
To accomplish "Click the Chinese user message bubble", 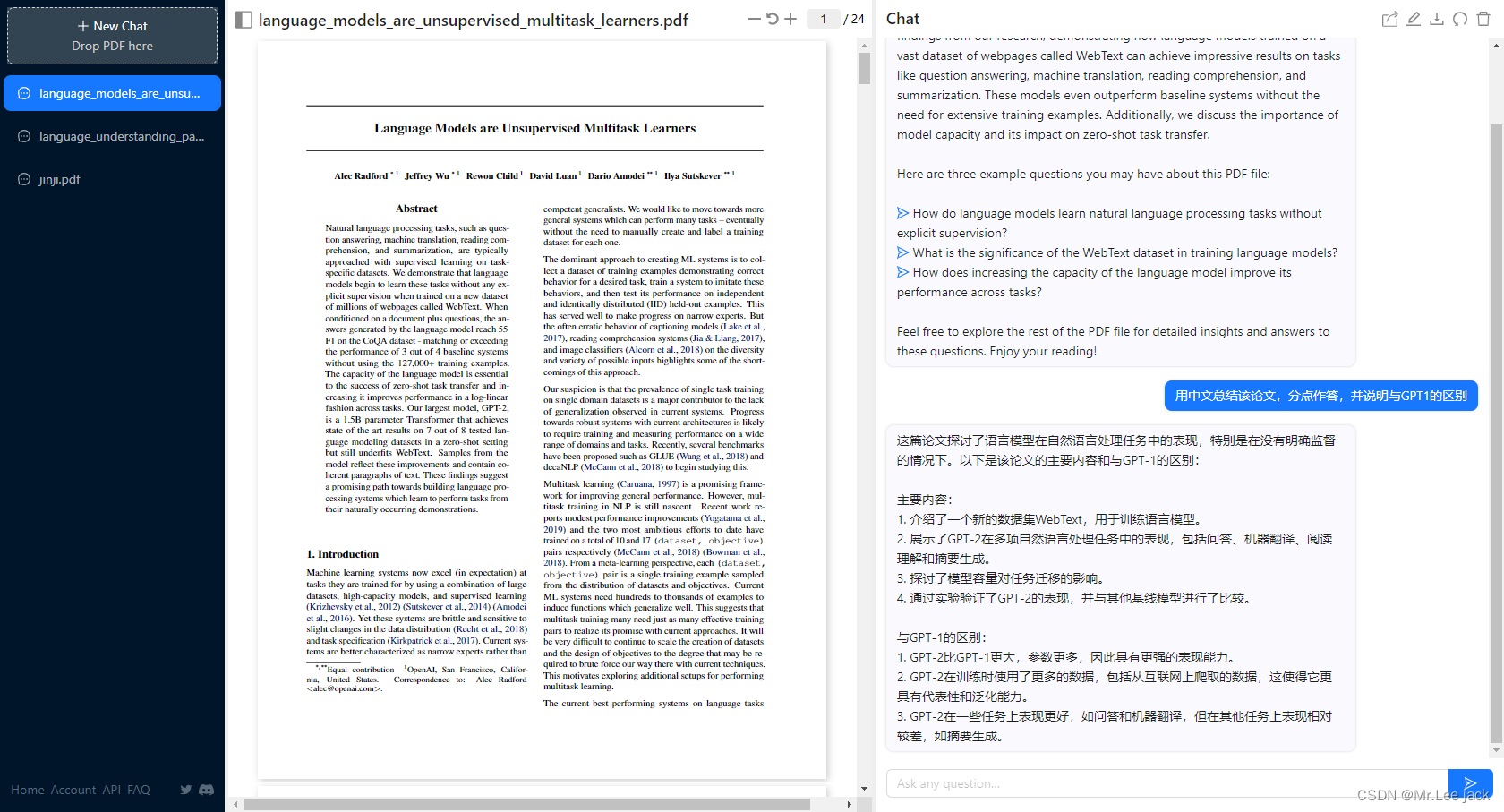I will (1320, 396).
